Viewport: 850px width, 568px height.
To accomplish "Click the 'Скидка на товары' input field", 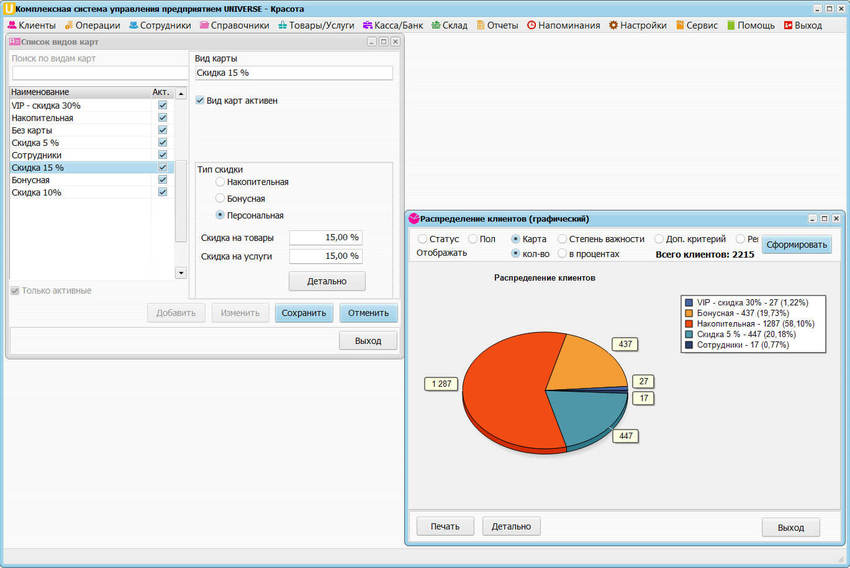I will click(x=325, y=238).
